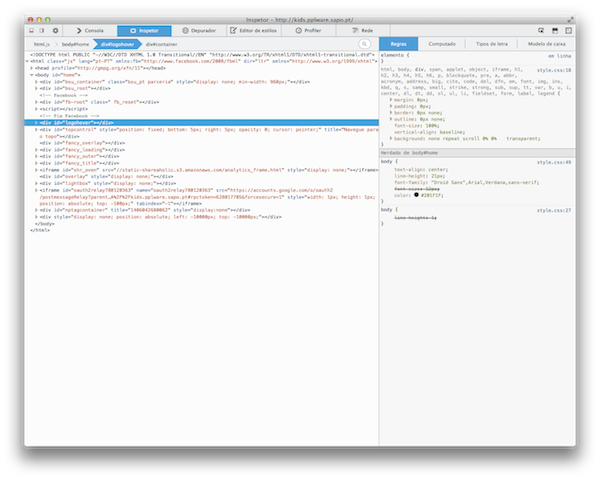
Task: Edit the 'text-align: center' declaration
Action: click(421, 170)
